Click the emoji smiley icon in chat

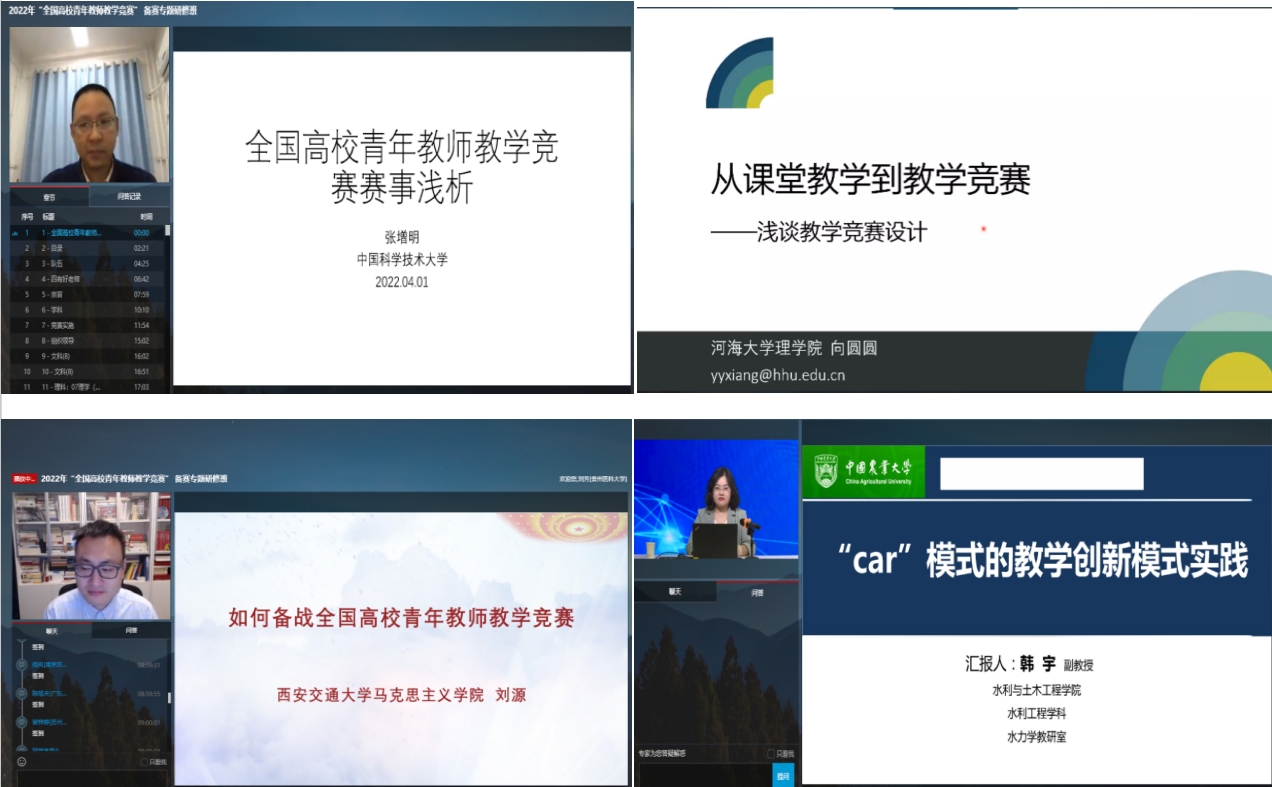tap(21, 762)
